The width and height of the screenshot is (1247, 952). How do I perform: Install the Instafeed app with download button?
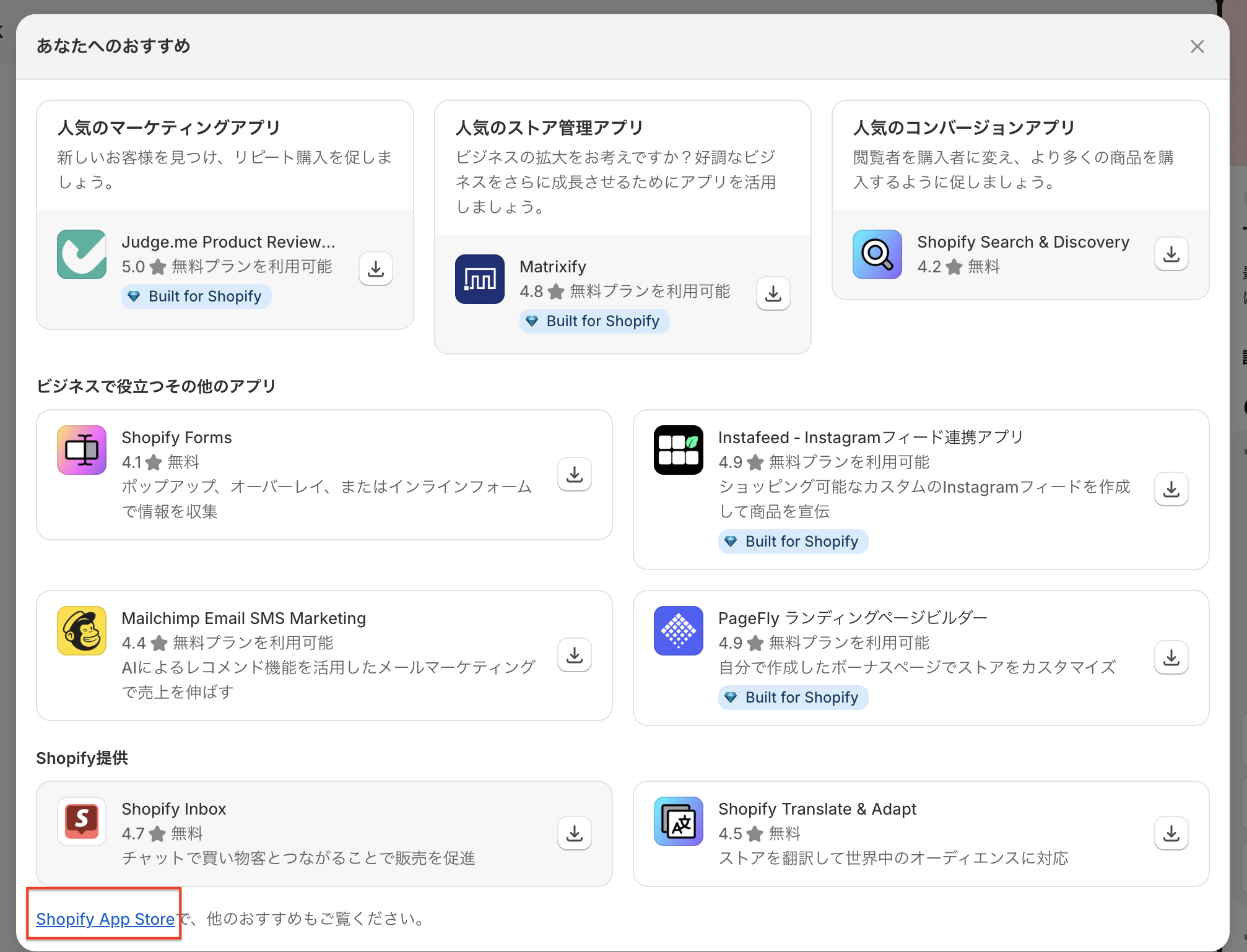click(1171, 489)
